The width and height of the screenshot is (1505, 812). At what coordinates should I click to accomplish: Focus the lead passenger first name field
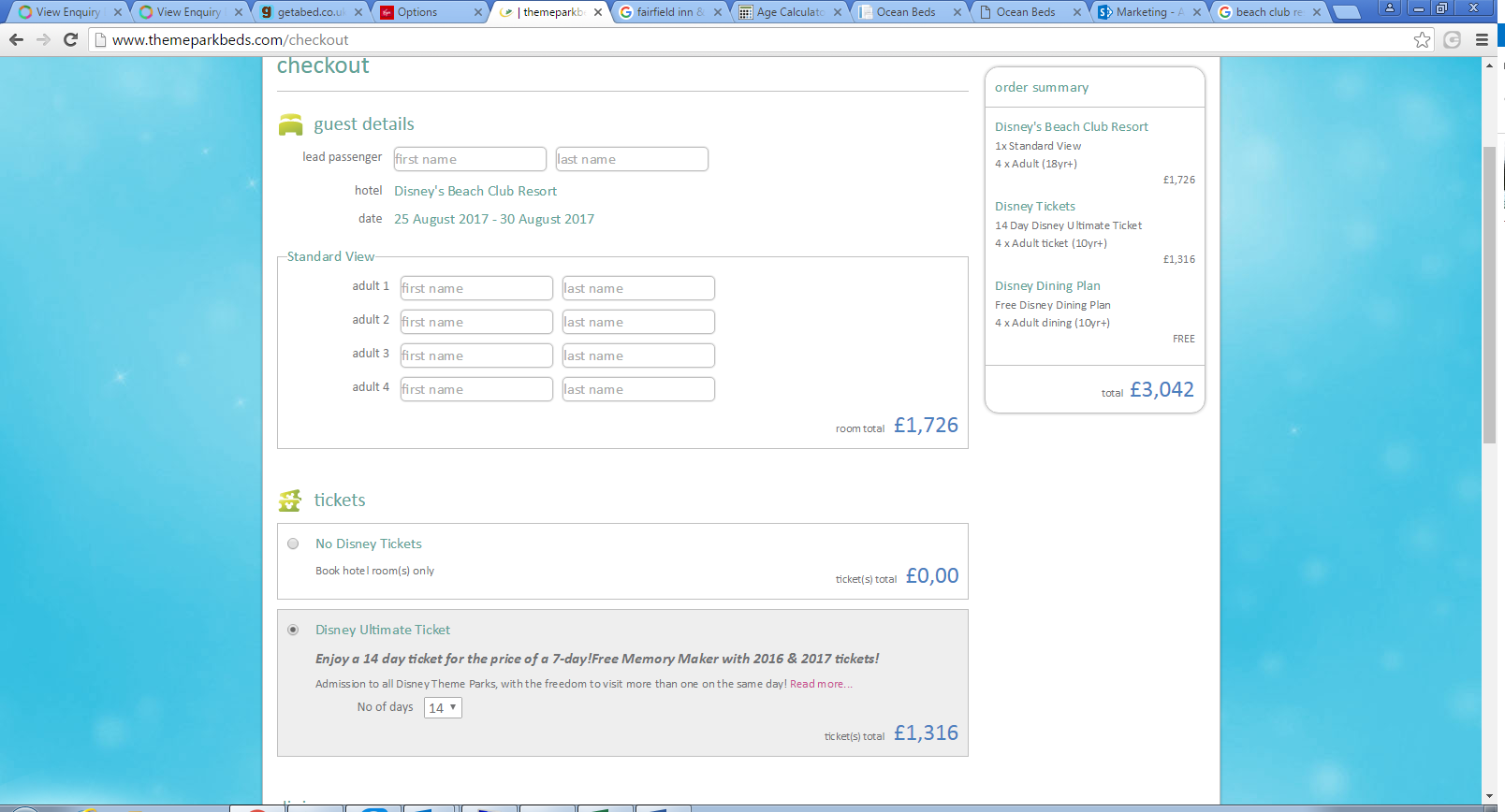[x=470, y=159]
